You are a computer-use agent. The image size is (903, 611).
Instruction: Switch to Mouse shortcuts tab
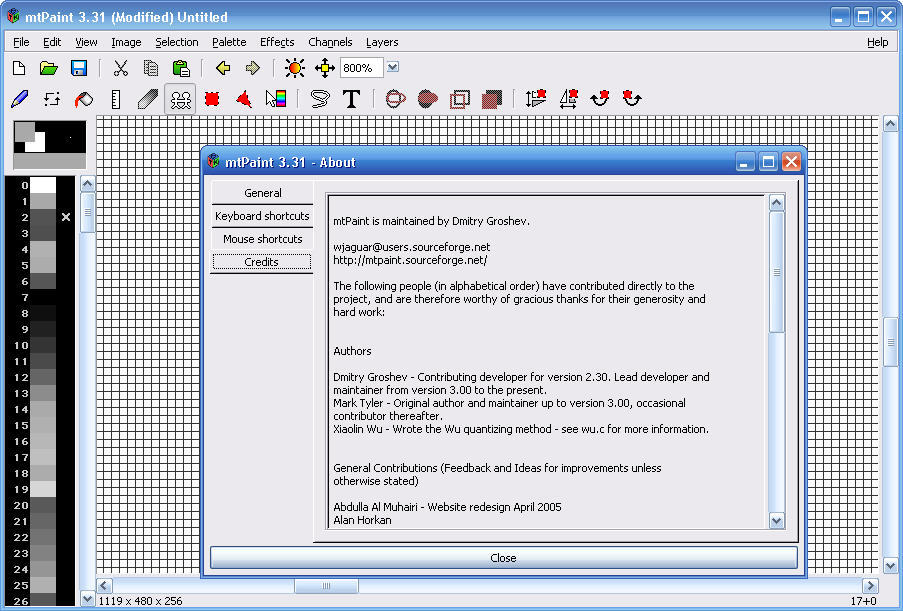(262, 239)
